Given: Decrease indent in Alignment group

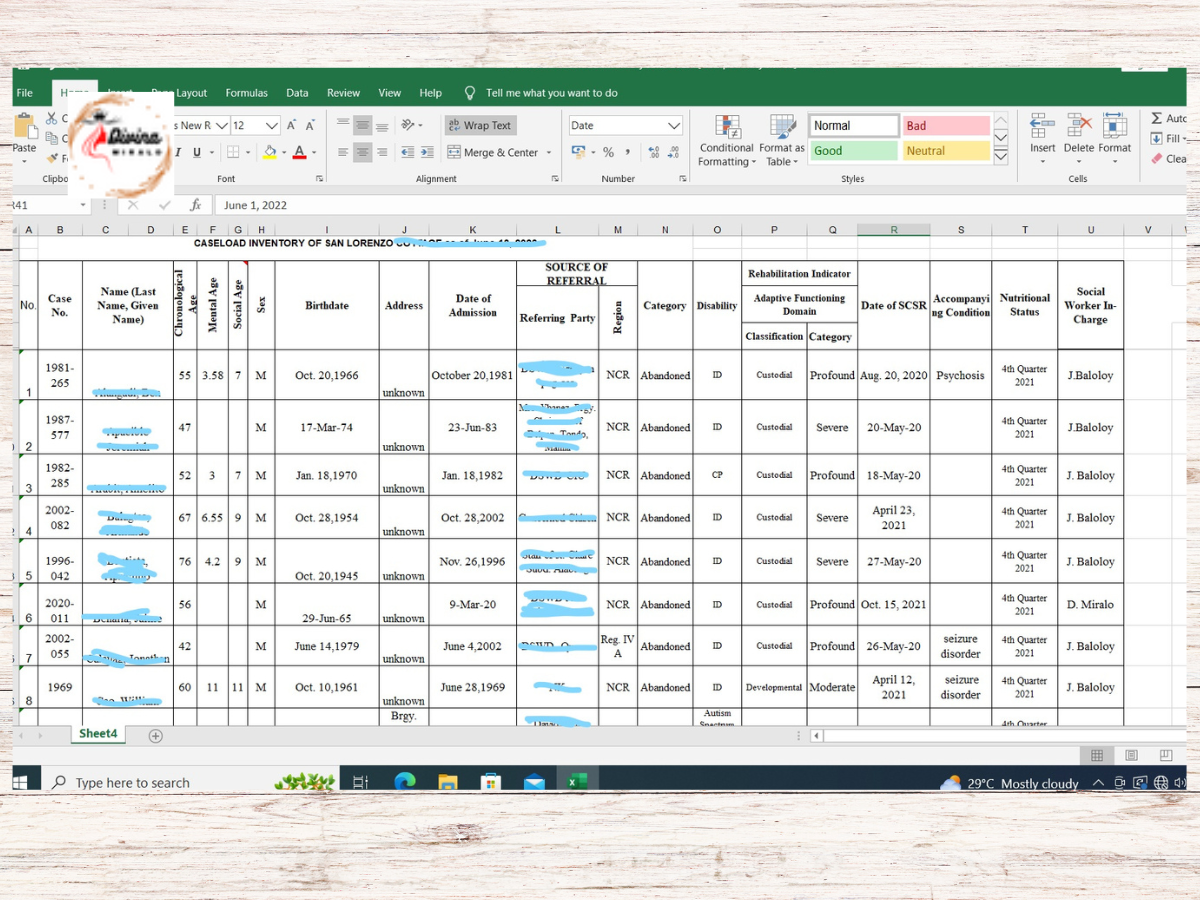Looking at the screenshot, I should coord(407,152).
